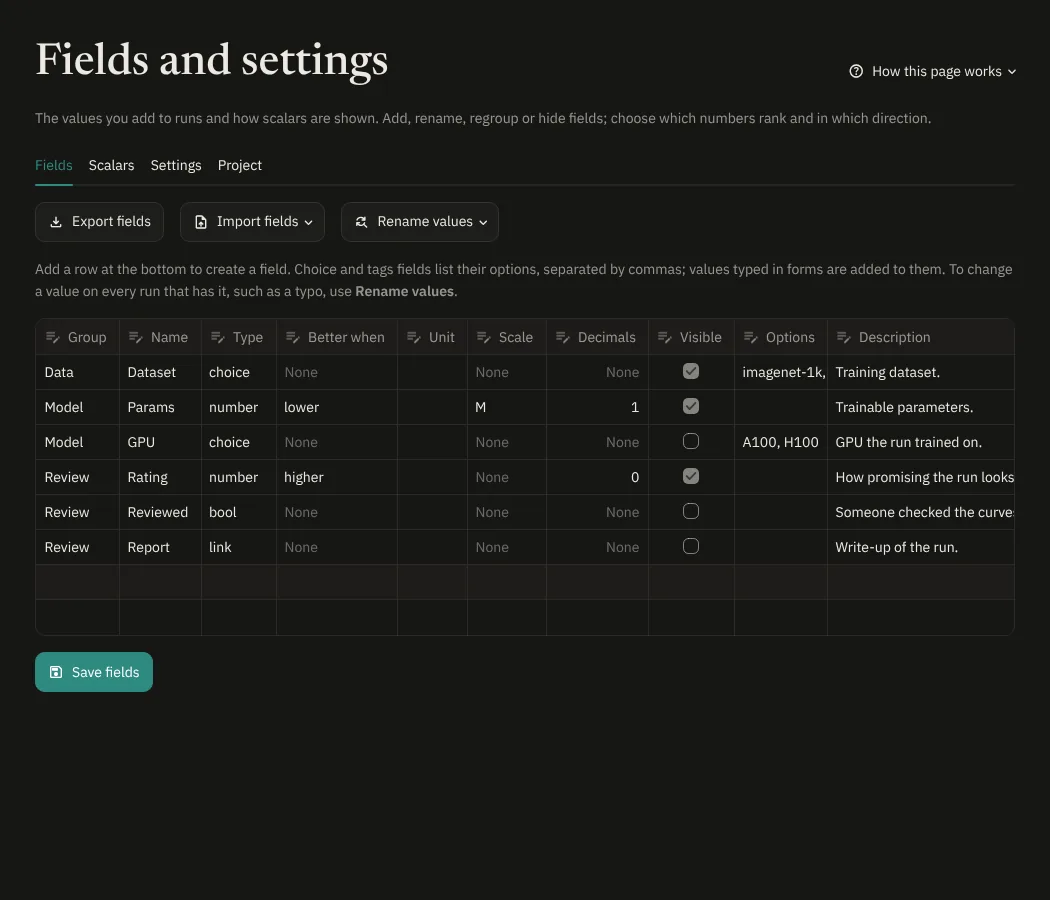Click the download icon on Export fields

pos(56,222)
